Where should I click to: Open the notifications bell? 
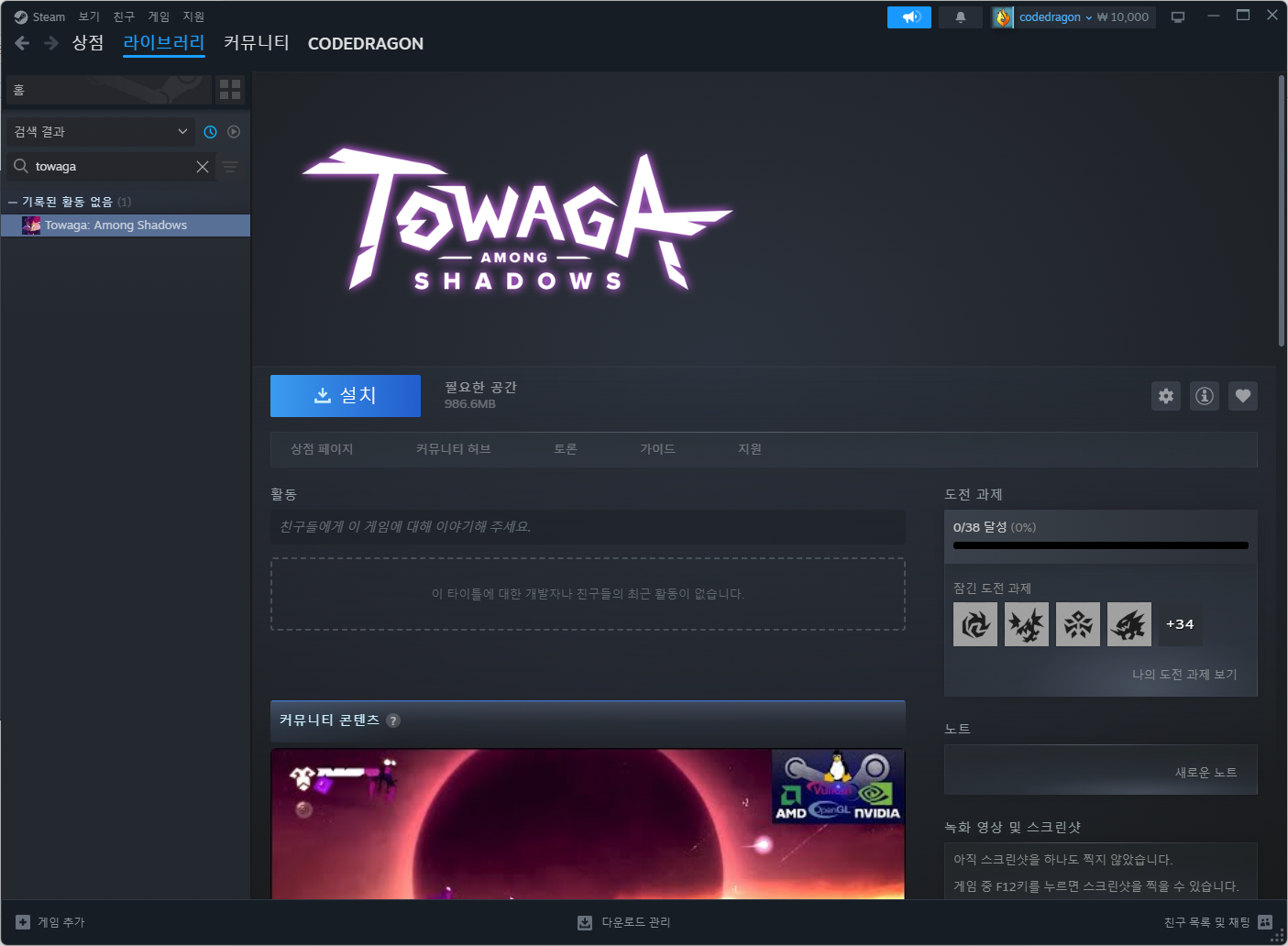961,17
